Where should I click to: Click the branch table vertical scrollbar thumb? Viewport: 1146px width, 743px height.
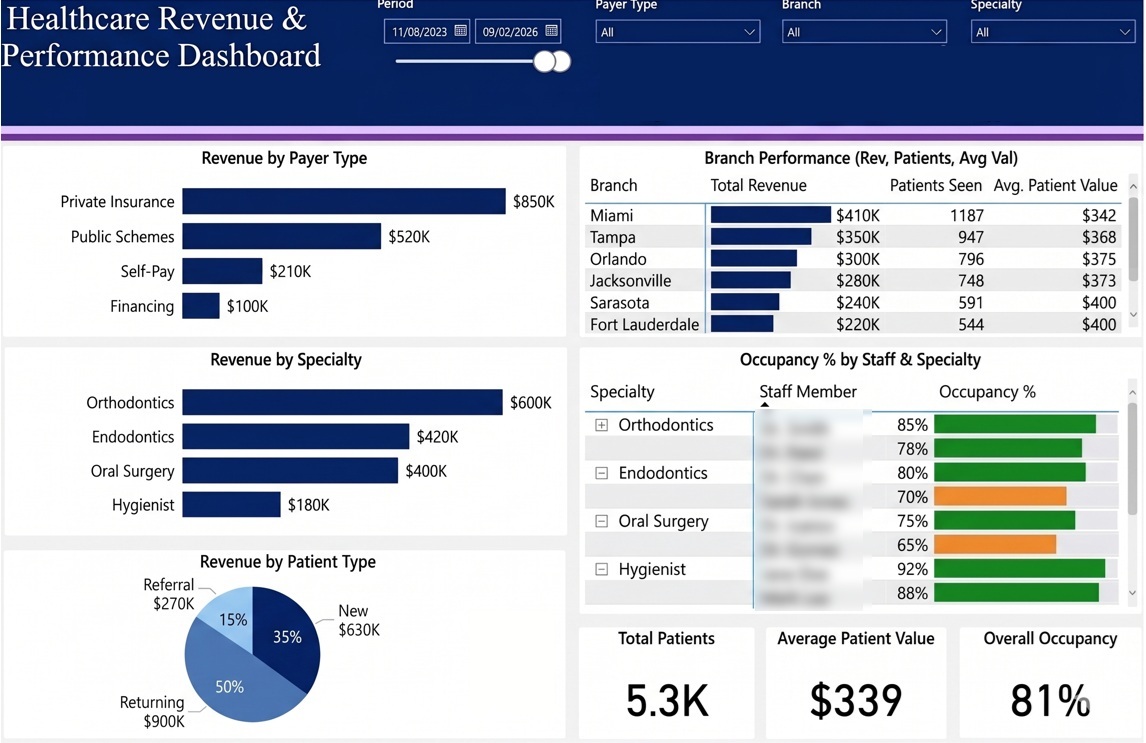pos(1134,237)
